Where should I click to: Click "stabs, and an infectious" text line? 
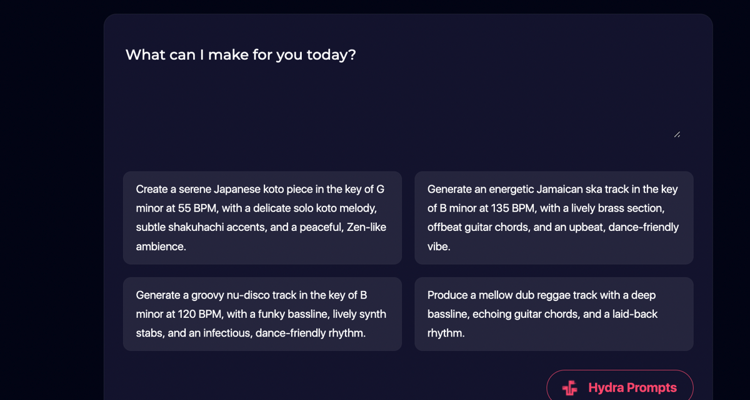(x=194, y=333)
